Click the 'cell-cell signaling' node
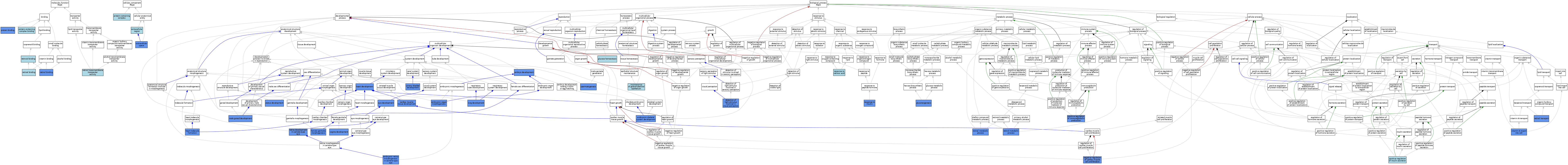The height and width of the screenshot is (165, 1568). (1240, 59)
